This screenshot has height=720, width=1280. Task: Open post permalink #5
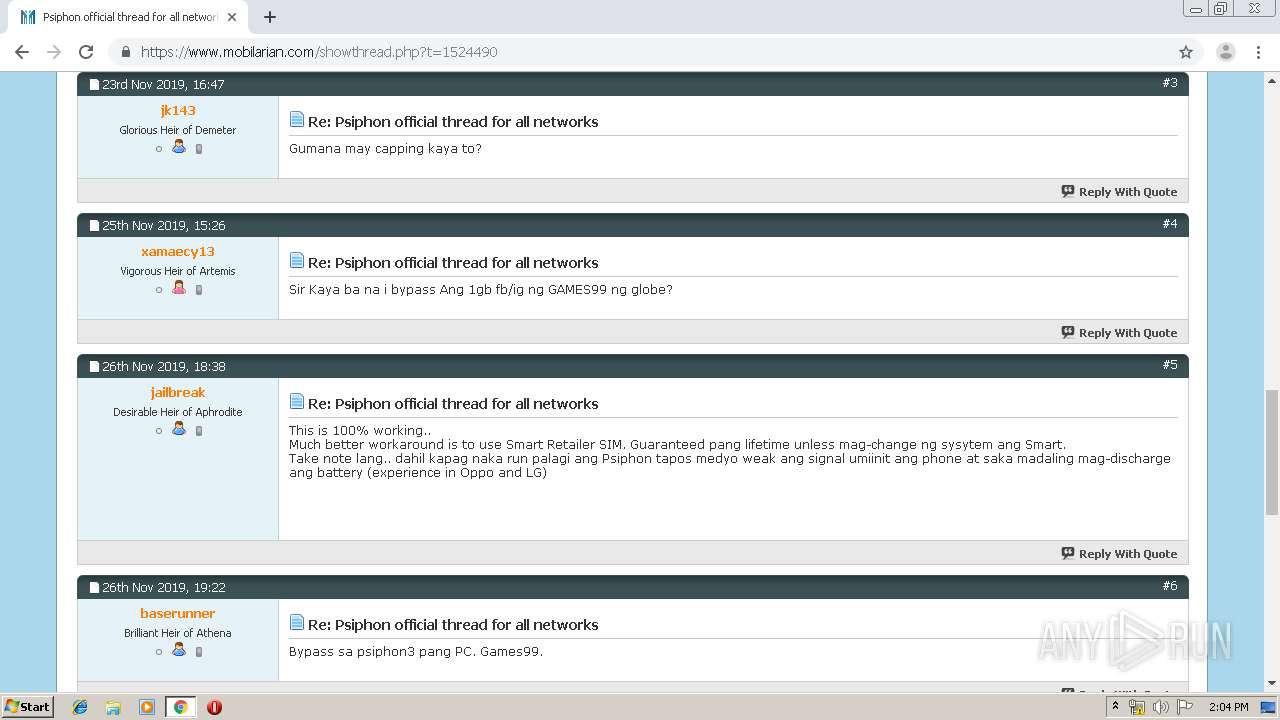(1170, 365)
